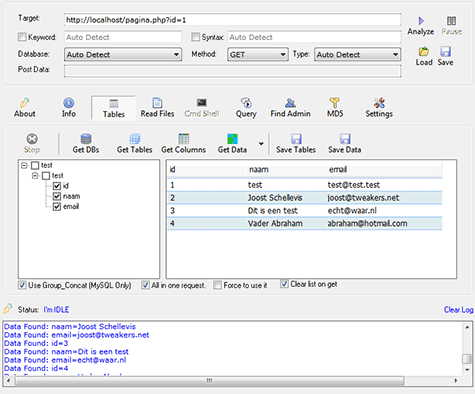Click the naam column header
The image size is (475, 394).
point(286,170)
